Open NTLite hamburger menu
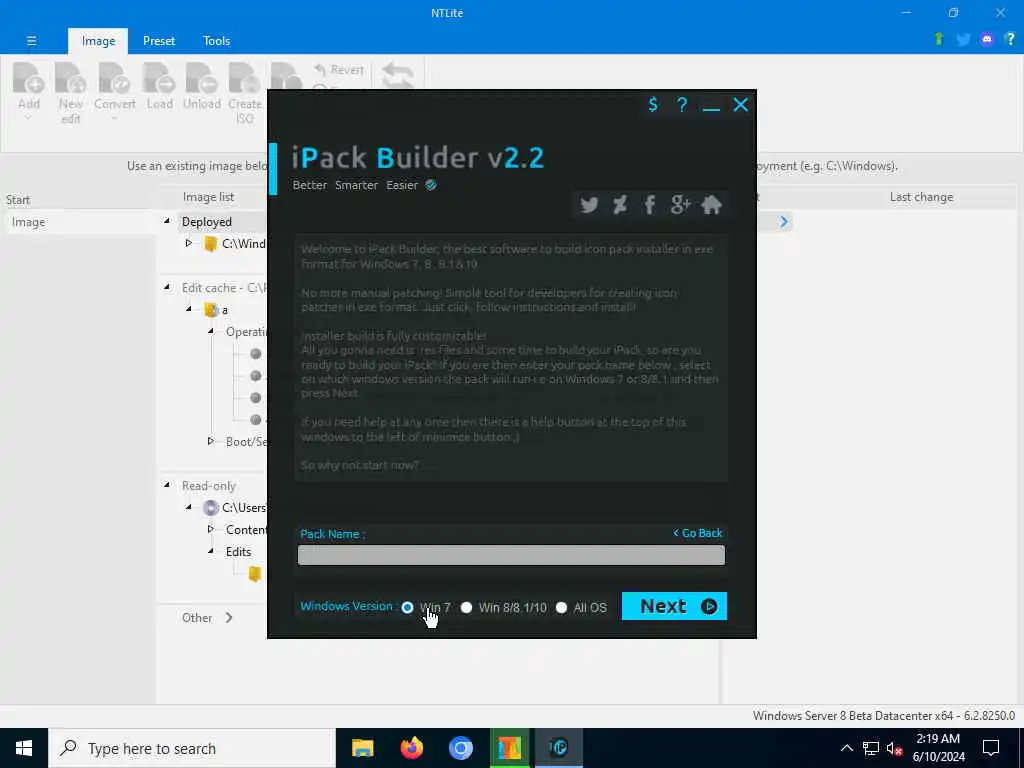Screen dimensions: 1024x768 click(x=31, y=40)
